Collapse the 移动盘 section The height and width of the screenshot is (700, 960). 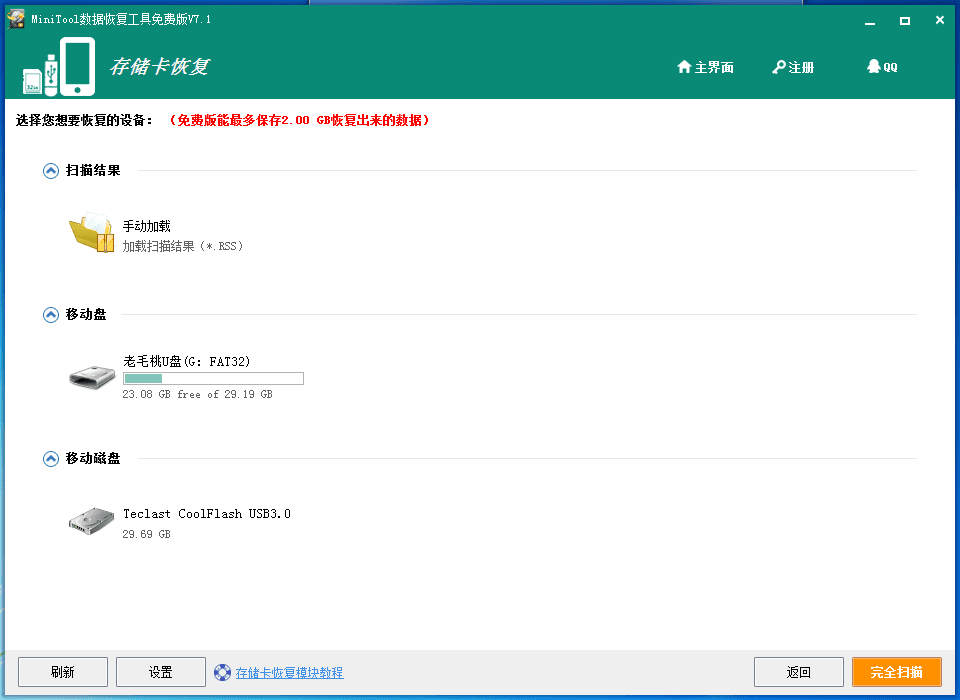[x=51, y=315]
